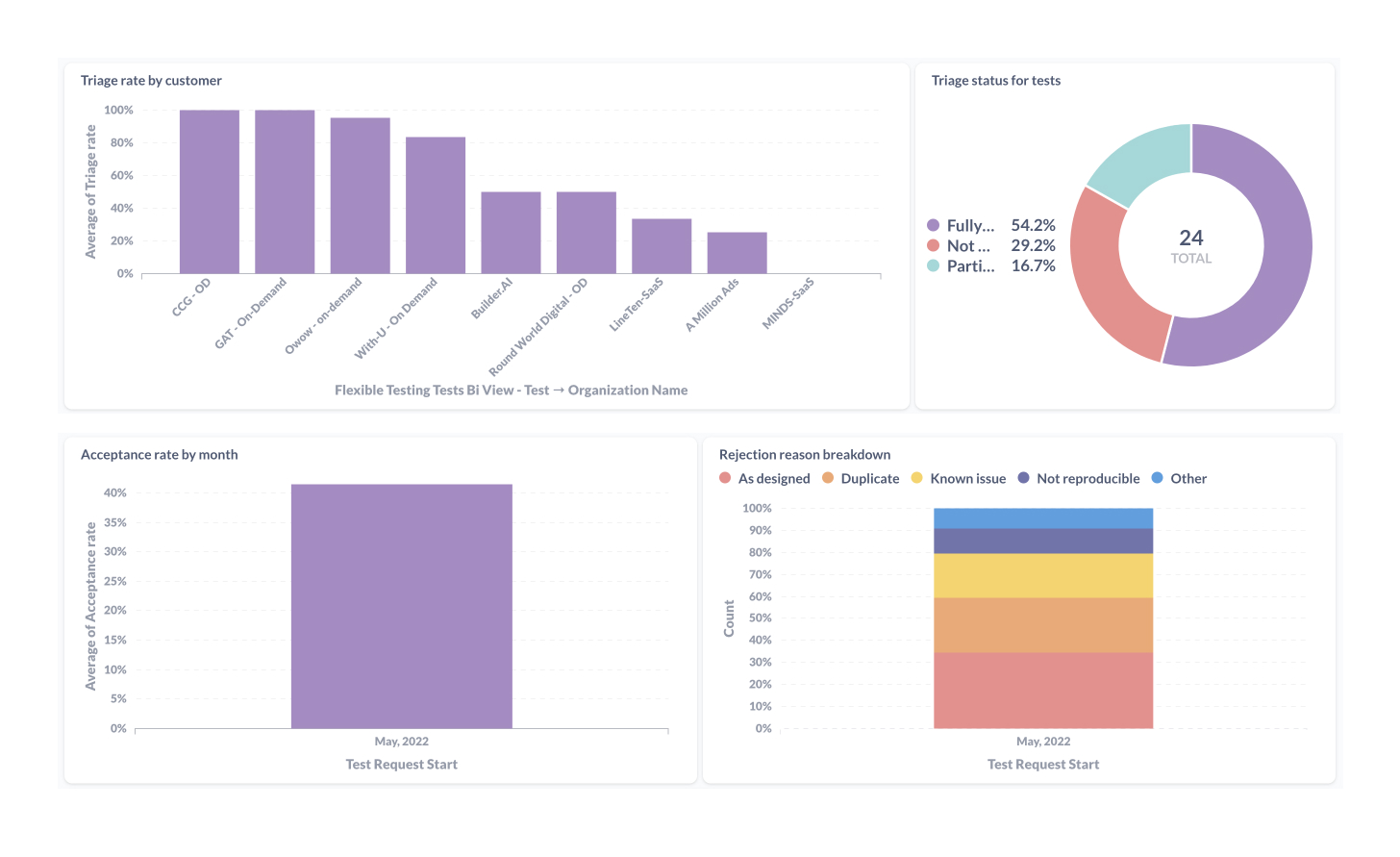Open the Acceptance rate by month title
The image size is (1400, 857).
point(159,455)
